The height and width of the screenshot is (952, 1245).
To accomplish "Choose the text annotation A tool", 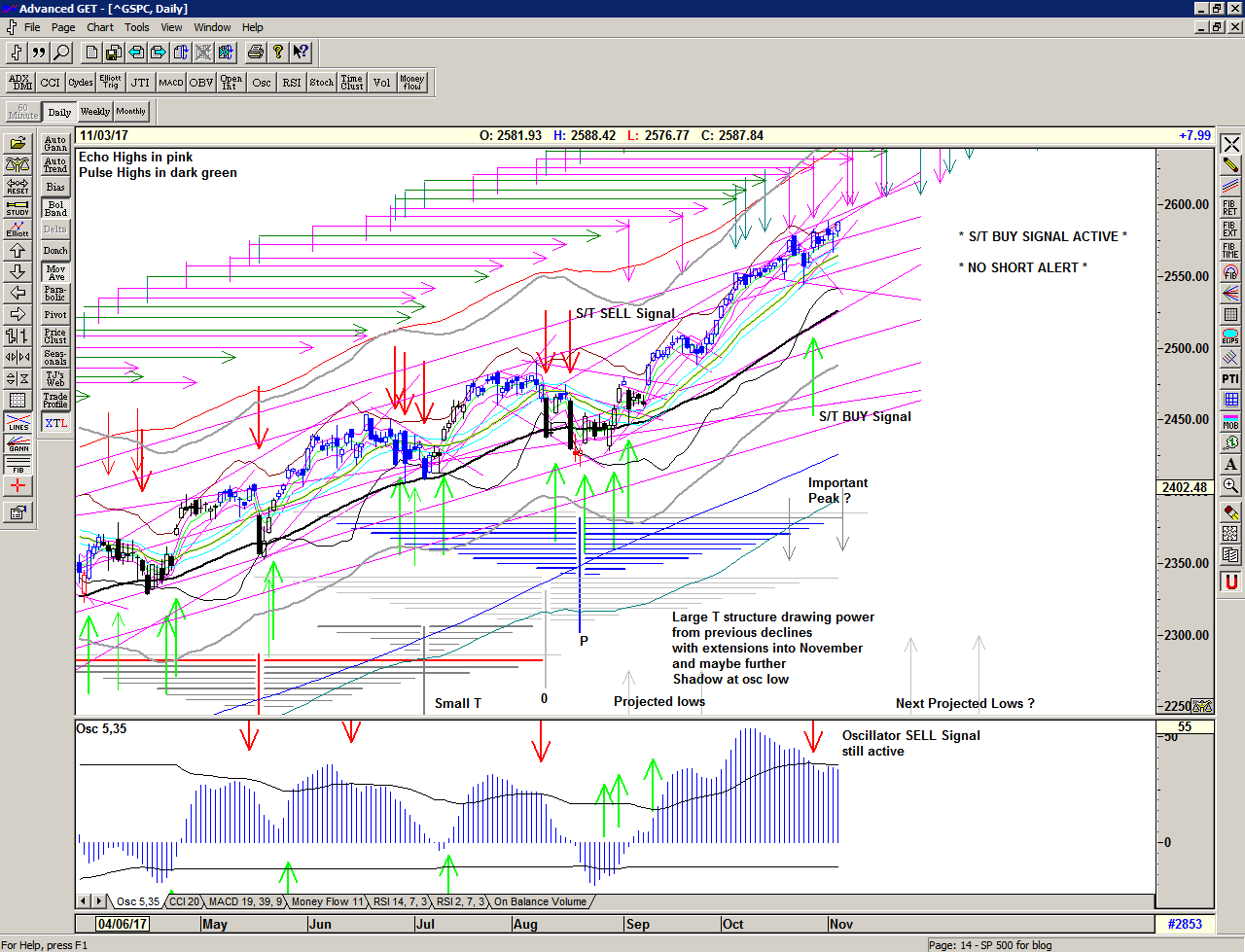I will pyautogui.click(x=1230, y=464).
